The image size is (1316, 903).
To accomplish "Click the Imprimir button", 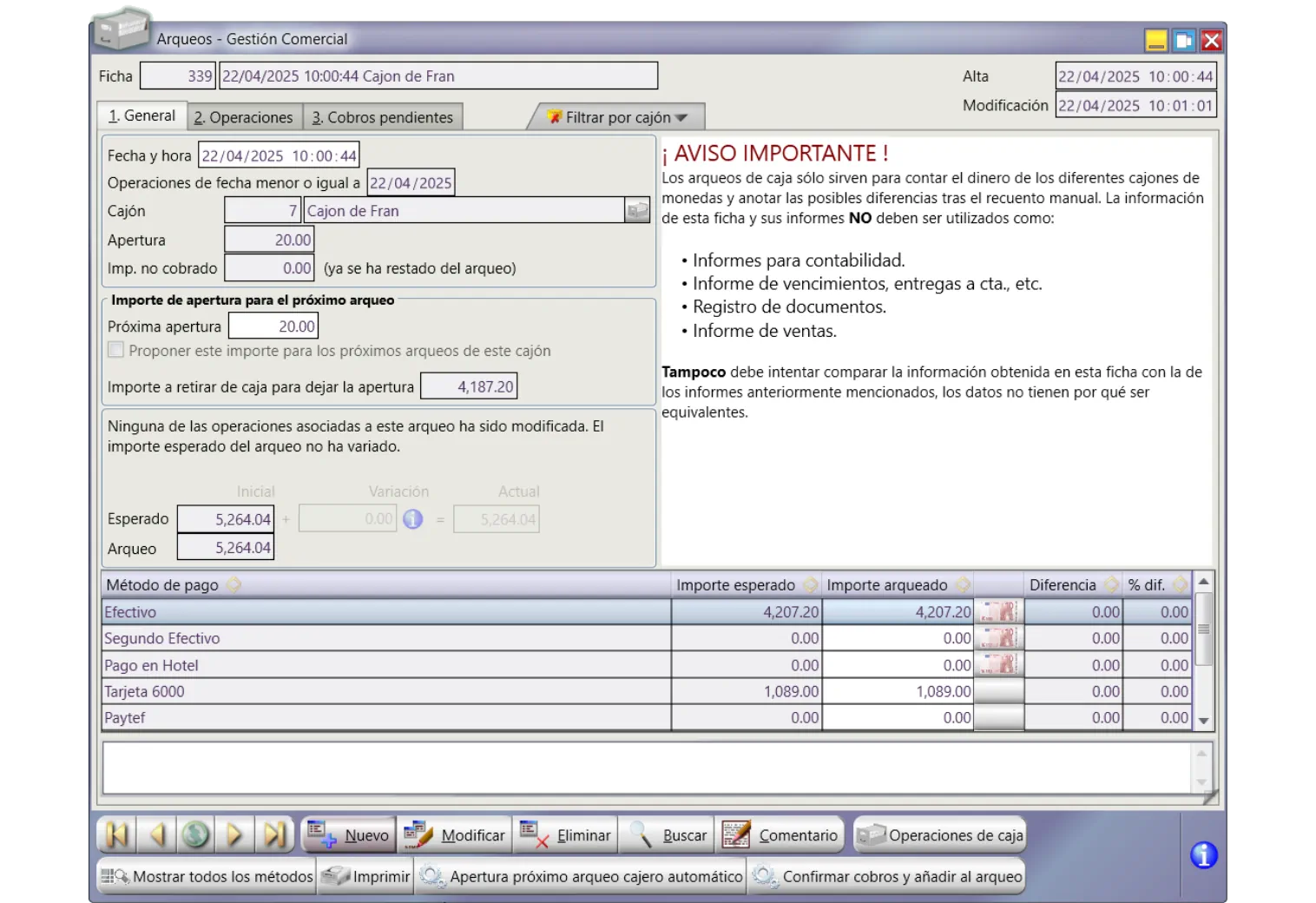I will click(365, 877).
